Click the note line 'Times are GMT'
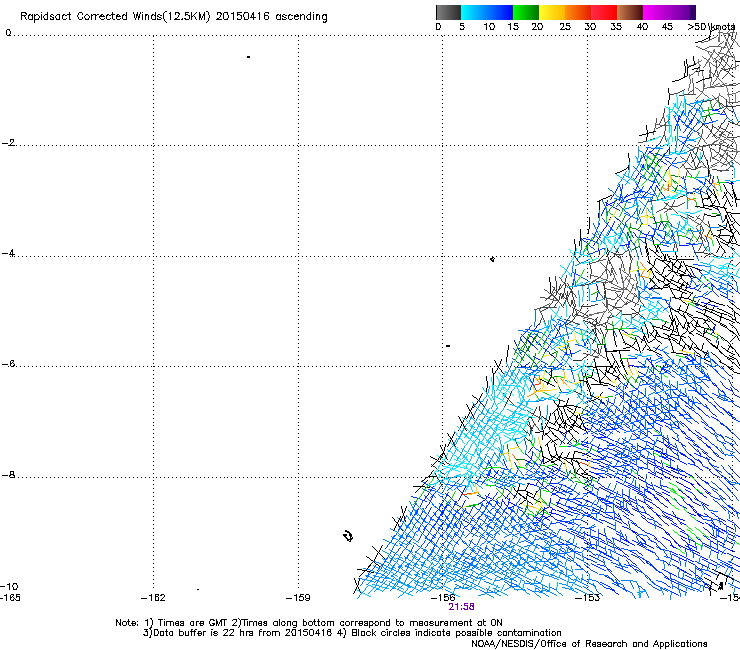Screen dimensions: 740x650 pyautogui.click(x=193, y=623)
